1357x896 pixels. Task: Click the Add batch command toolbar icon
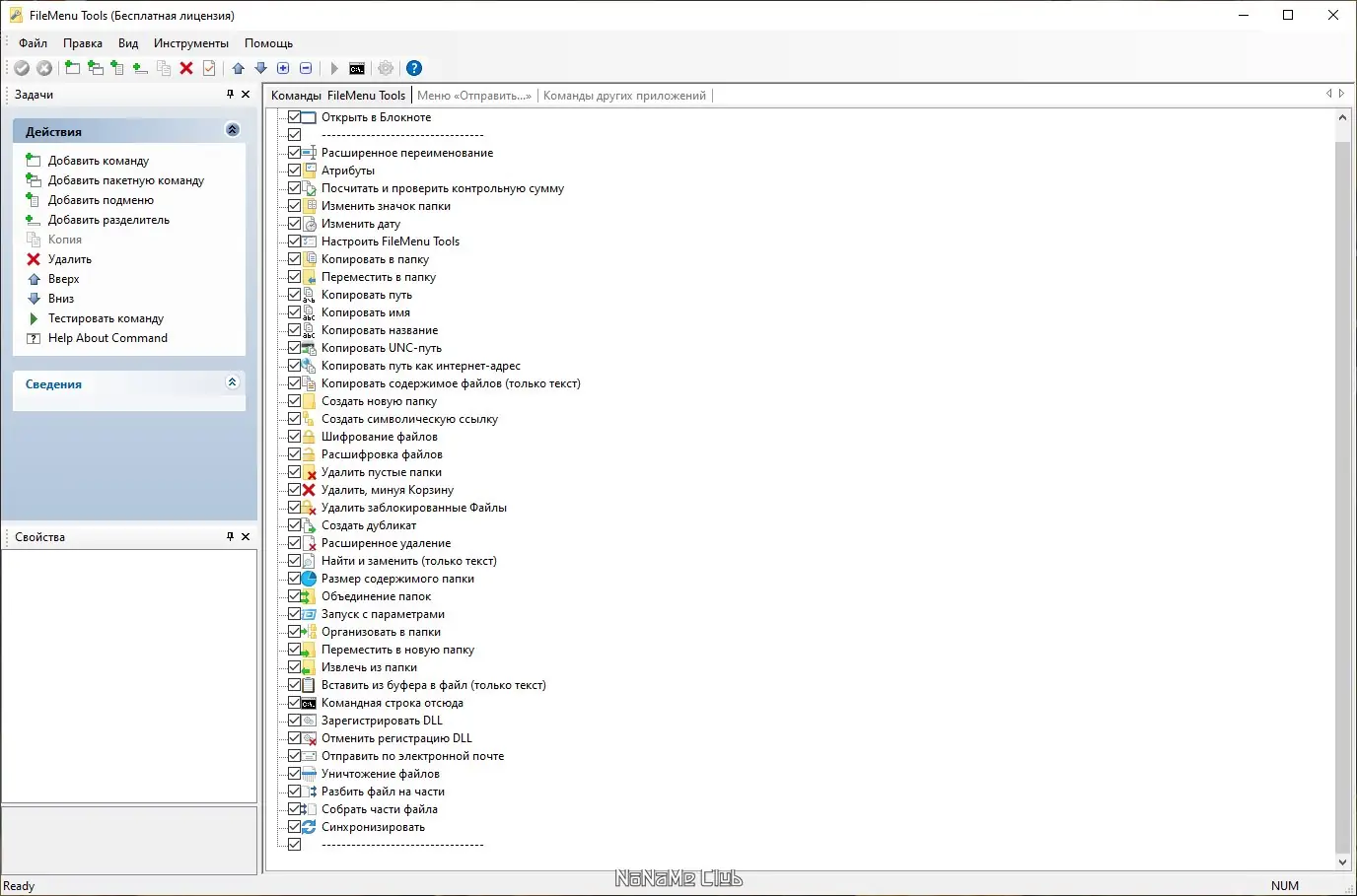pos(95,68)
